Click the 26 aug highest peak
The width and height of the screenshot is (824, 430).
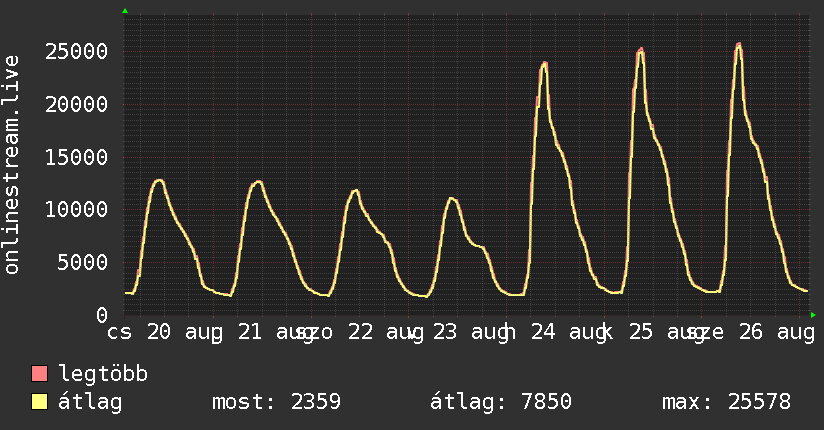point(738,46)
